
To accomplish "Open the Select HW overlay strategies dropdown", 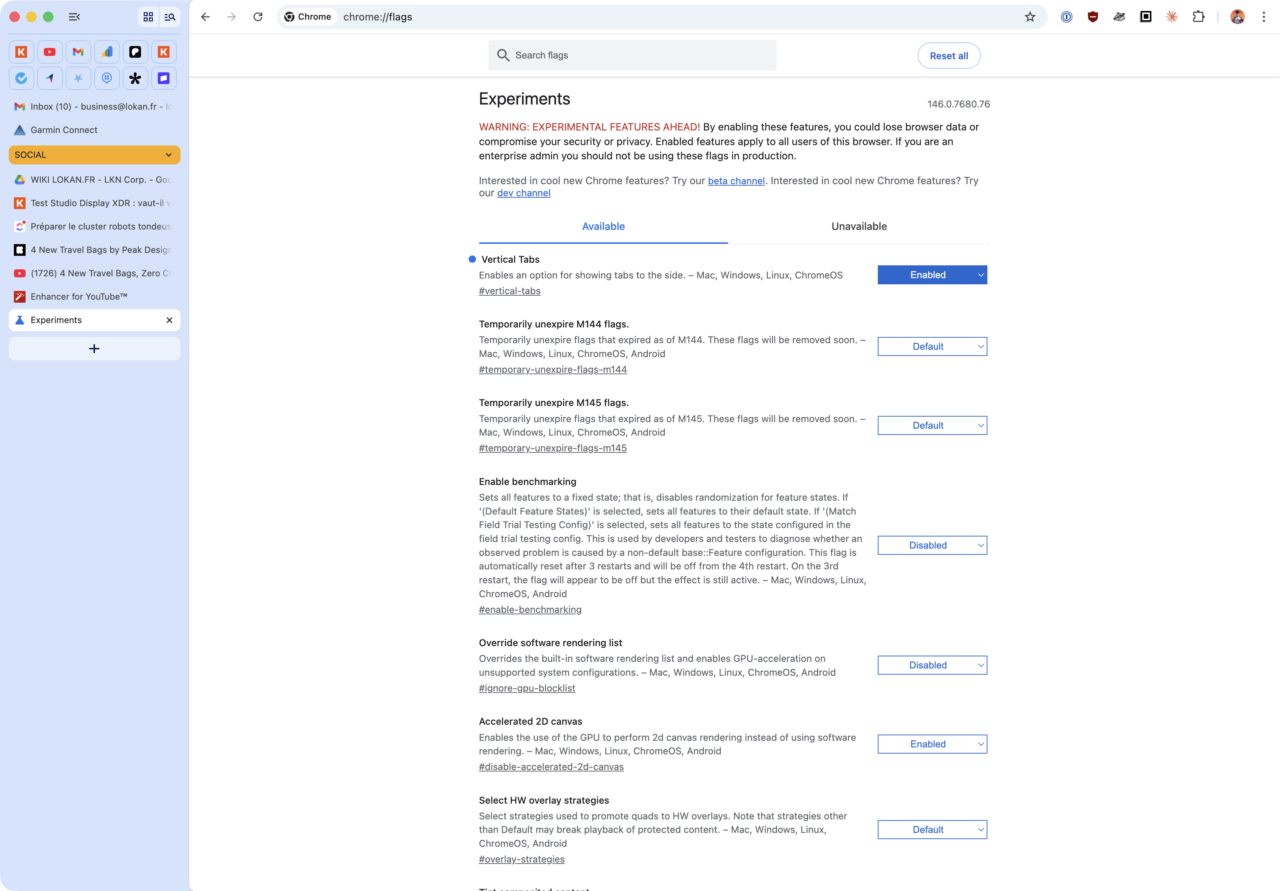I will pos(932,829).
